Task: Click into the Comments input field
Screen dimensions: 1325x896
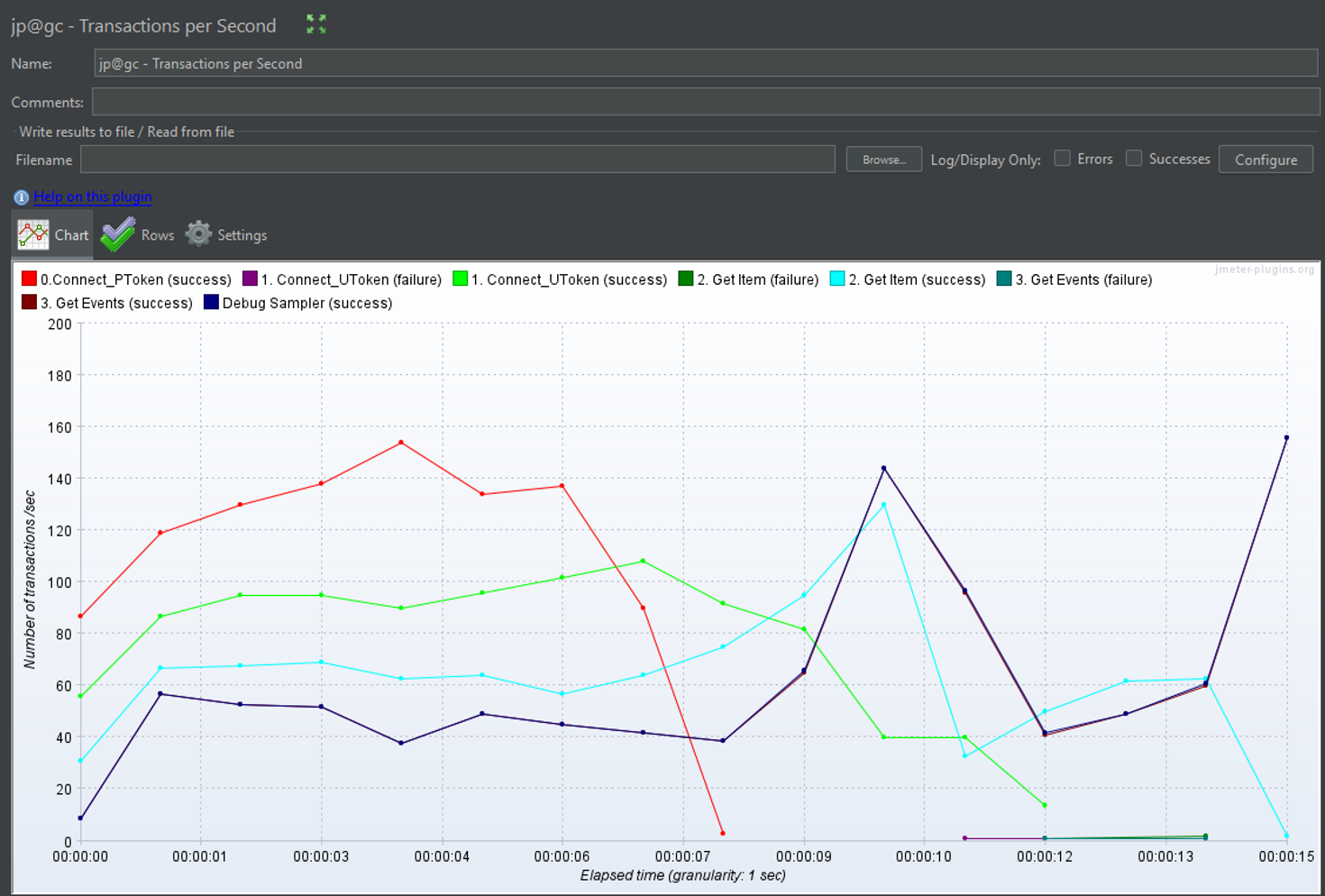Action: point(706,102)
